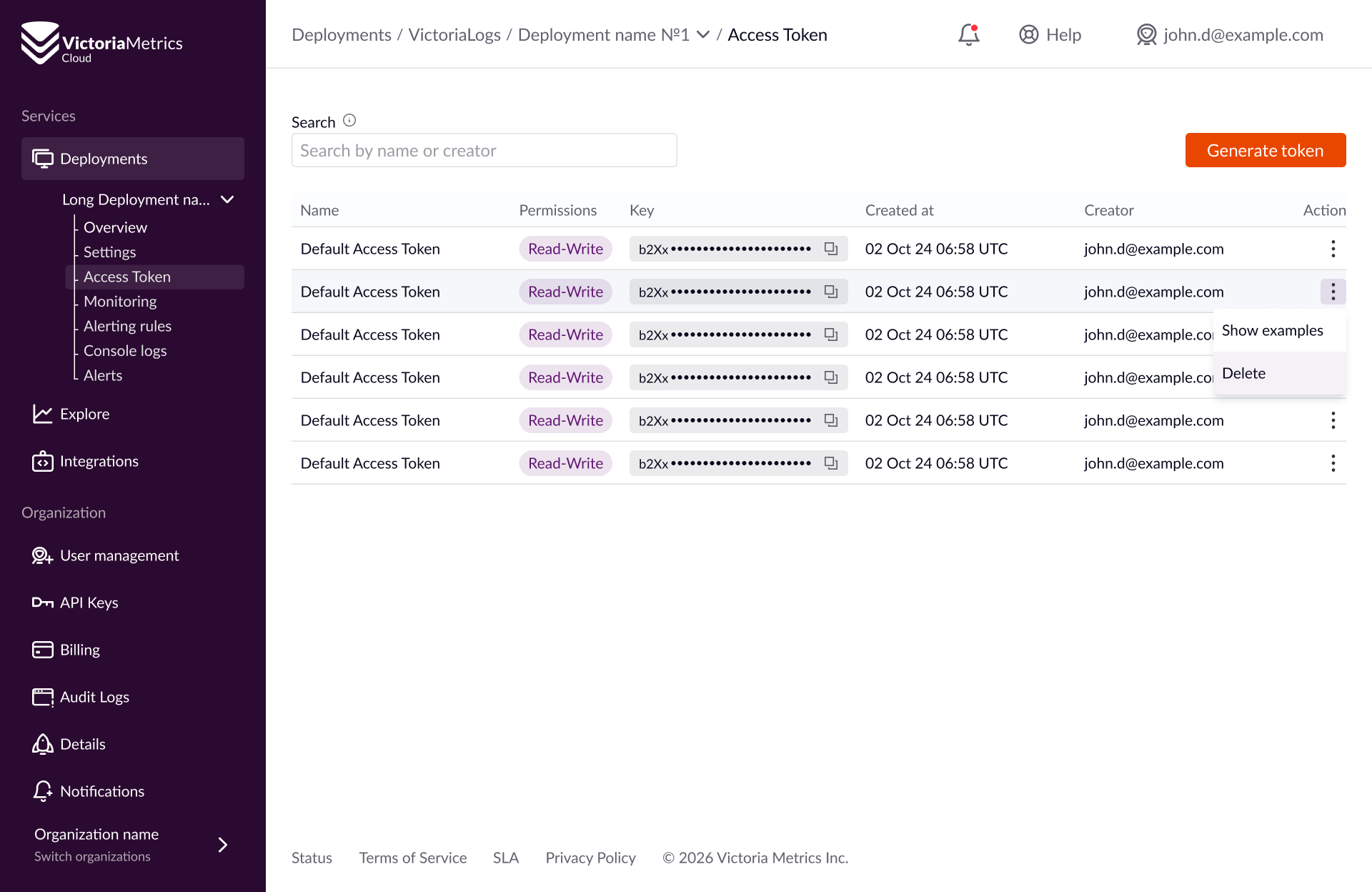Click the Generate token button
The height and width of the screenshot is (892, 1372).
point(1265,150)
